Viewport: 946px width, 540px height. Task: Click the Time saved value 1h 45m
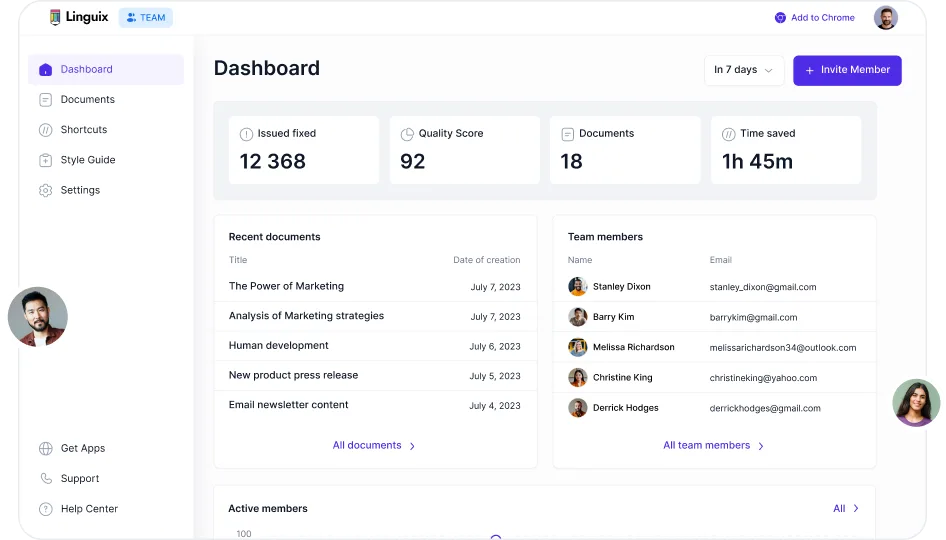tap(757, 162)
